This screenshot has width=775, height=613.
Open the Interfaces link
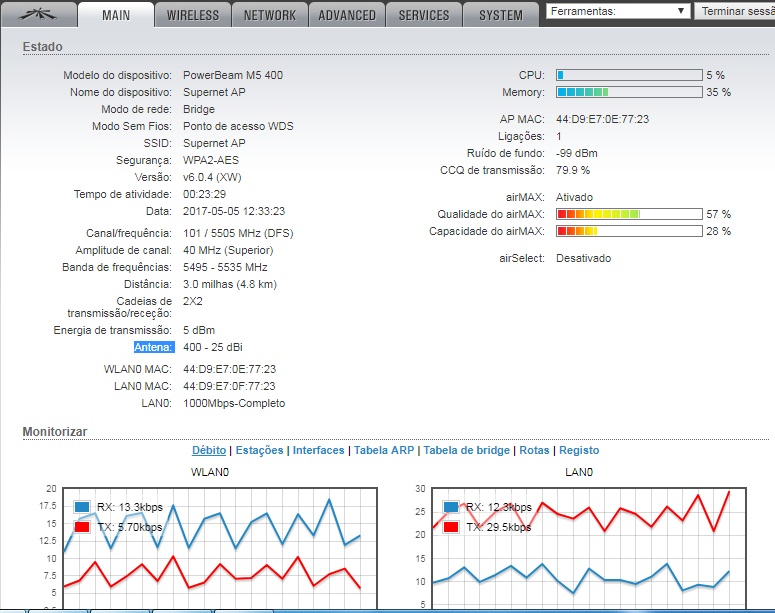click(x=318, y=450)
